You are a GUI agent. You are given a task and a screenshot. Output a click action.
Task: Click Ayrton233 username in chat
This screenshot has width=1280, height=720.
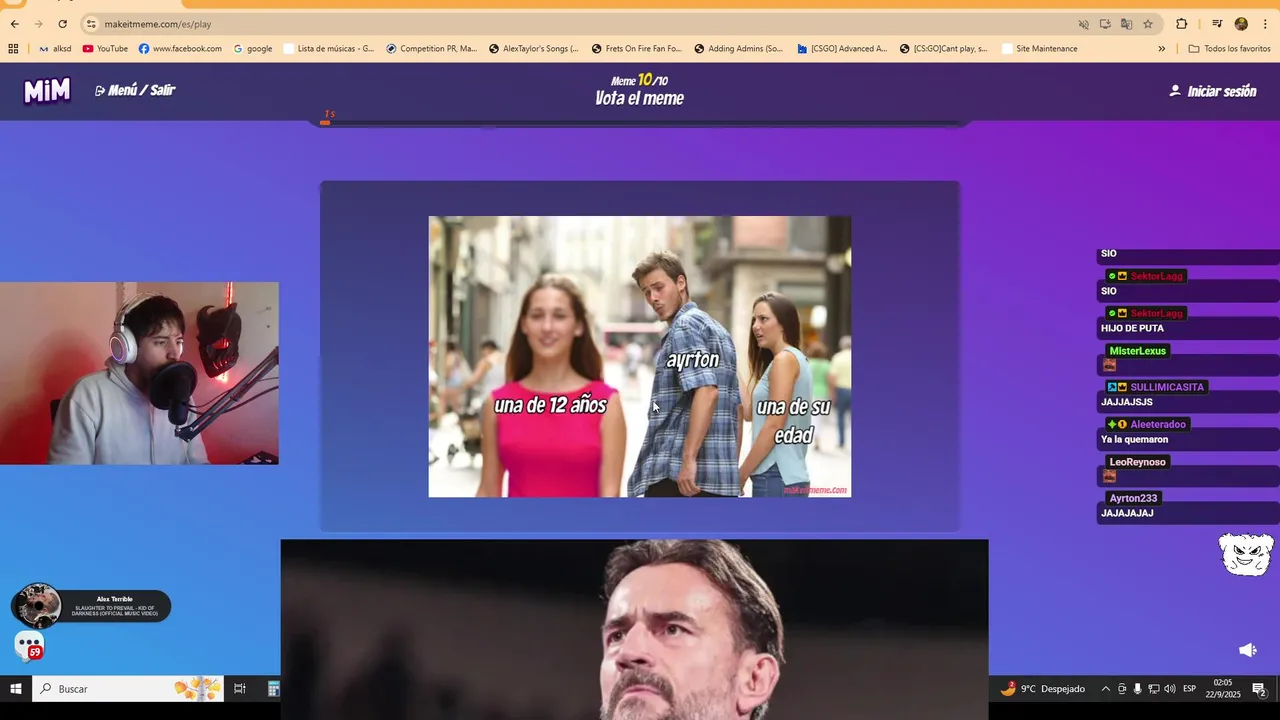tap(1133, 498)
